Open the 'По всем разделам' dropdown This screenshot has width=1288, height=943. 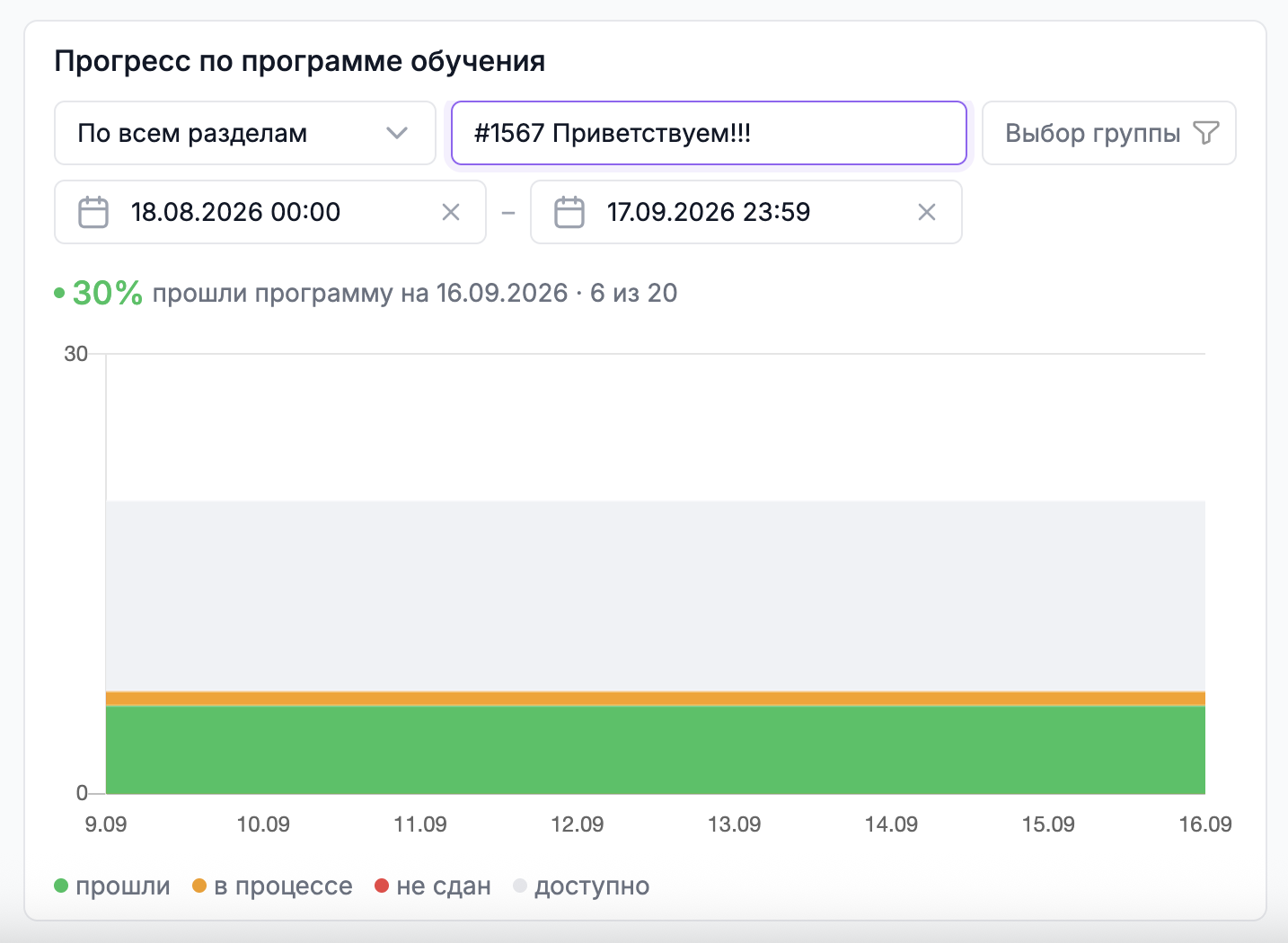[x=245, y=133]
